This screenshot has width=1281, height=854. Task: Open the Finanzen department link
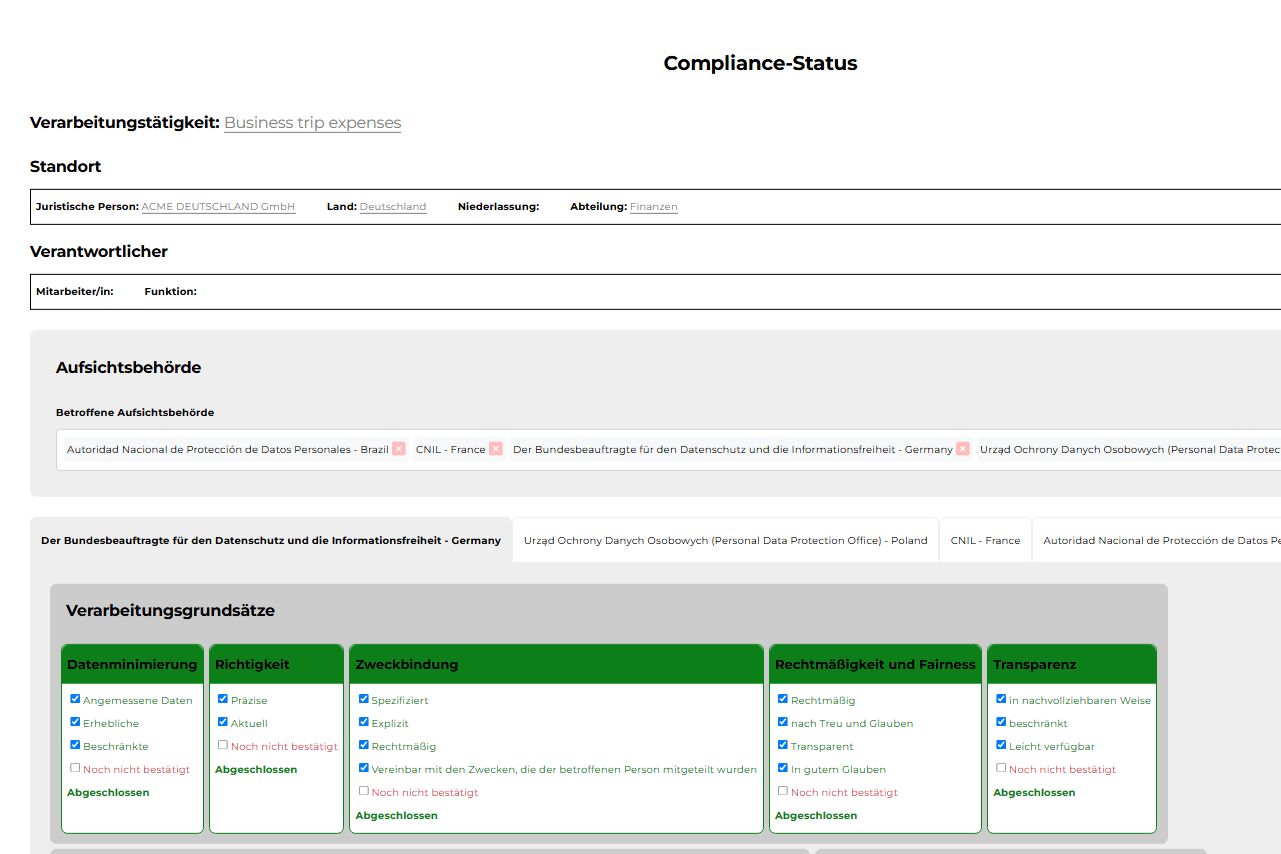(x=653, y=206)
